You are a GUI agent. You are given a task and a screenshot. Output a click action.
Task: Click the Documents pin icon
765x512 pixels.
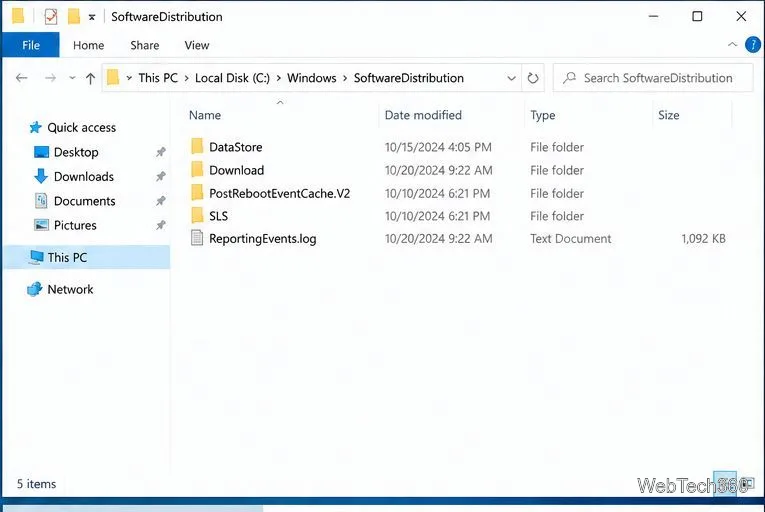click(x=161, y=201)
